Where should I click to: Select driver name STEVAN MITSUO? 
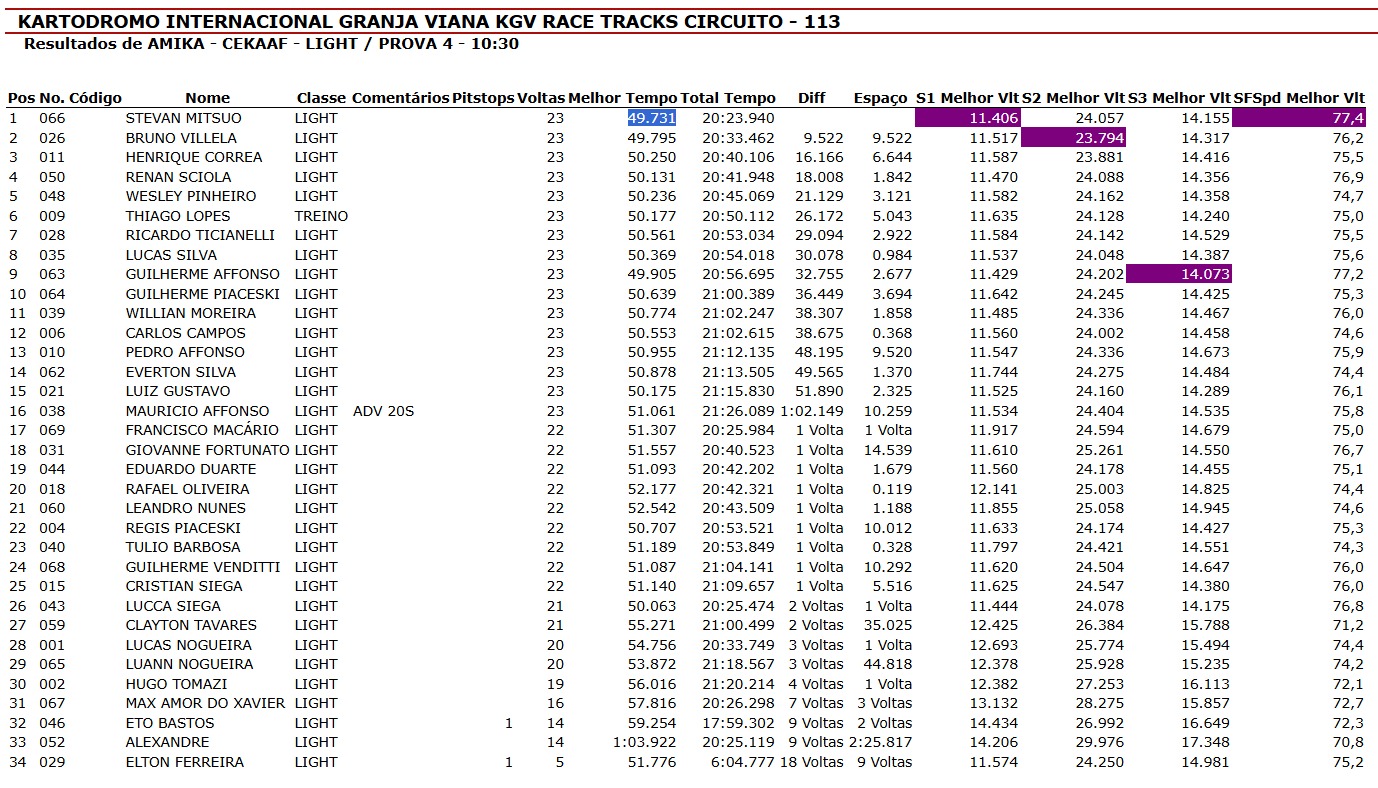point(183,118)
